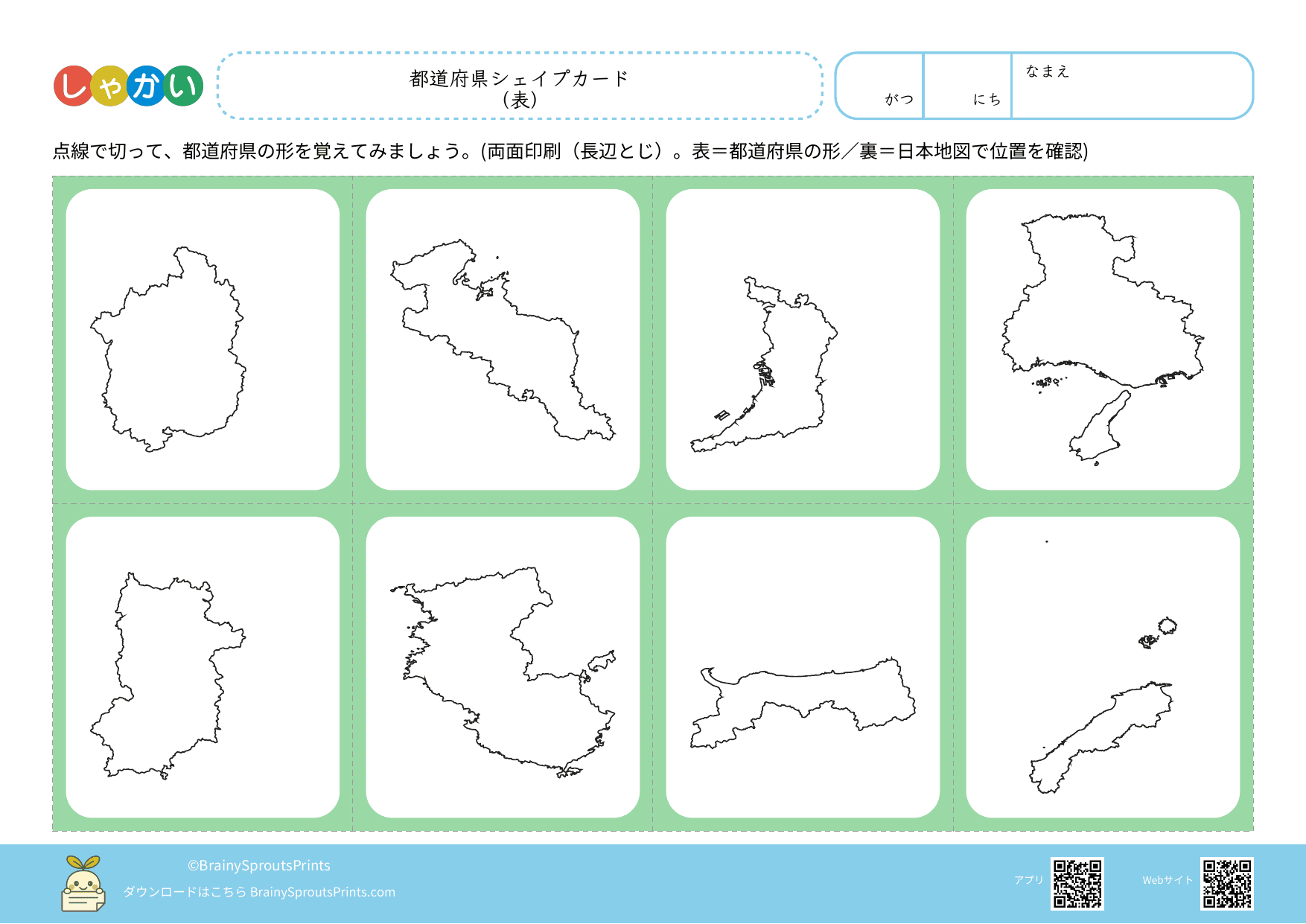Click the アプリ QR code
1306x924 pixels.
click(1077, 884)
